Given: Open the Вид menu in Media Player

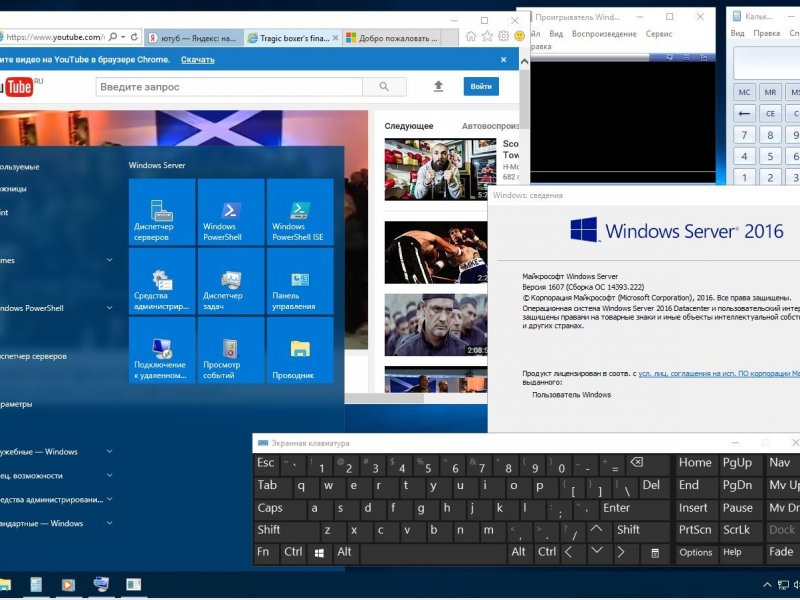Looking at the screenshot, I should [x=556, y=34].
